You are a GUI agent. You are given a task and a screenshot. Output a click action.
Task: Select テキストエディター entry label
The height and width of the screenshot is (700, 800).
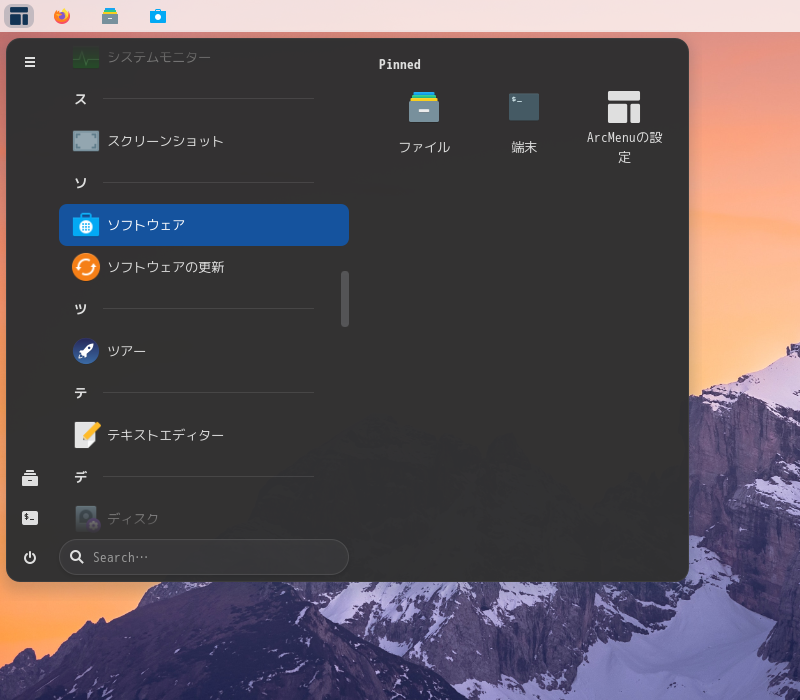click(165, 435)
